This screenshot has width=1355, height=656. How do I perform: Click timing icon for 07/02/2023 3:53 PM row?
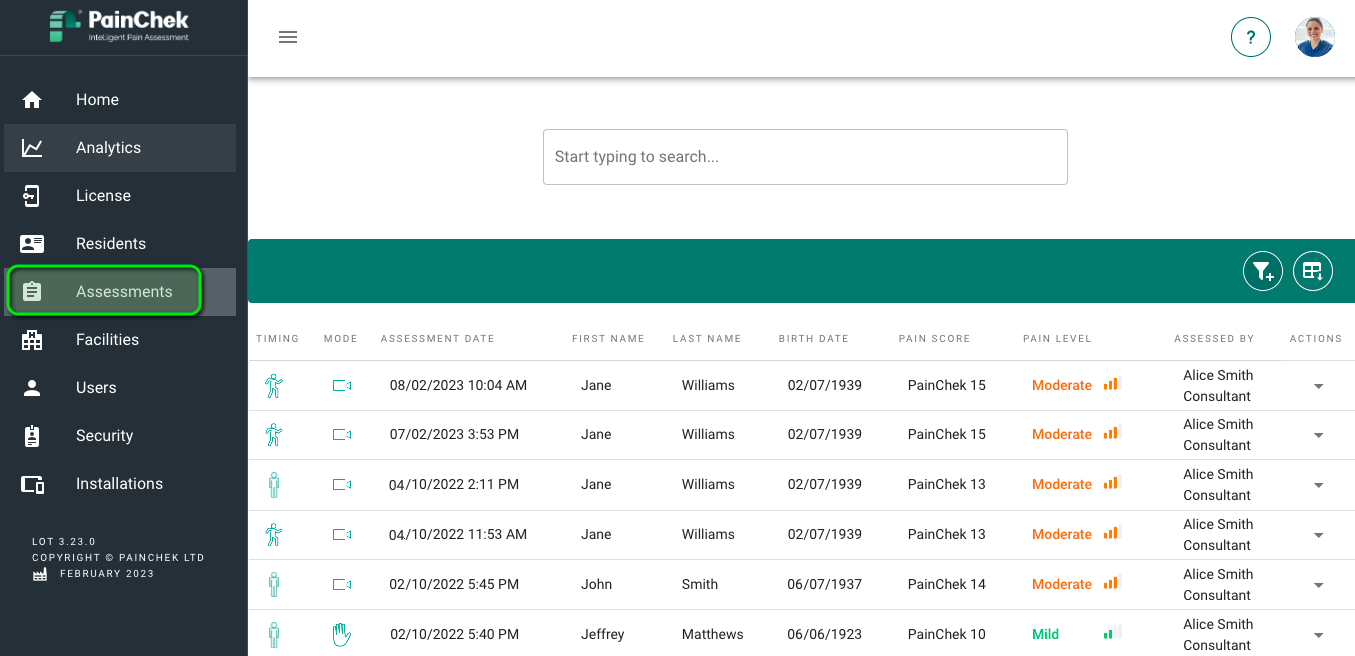(x=274, y=435)
